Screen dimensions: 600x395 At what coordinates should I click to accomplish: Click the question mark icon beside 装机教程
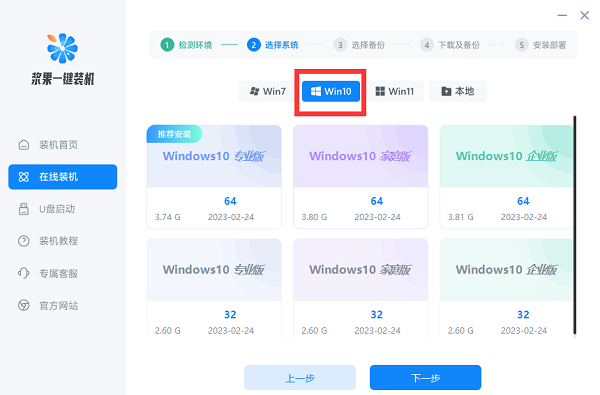coord(24,241)
